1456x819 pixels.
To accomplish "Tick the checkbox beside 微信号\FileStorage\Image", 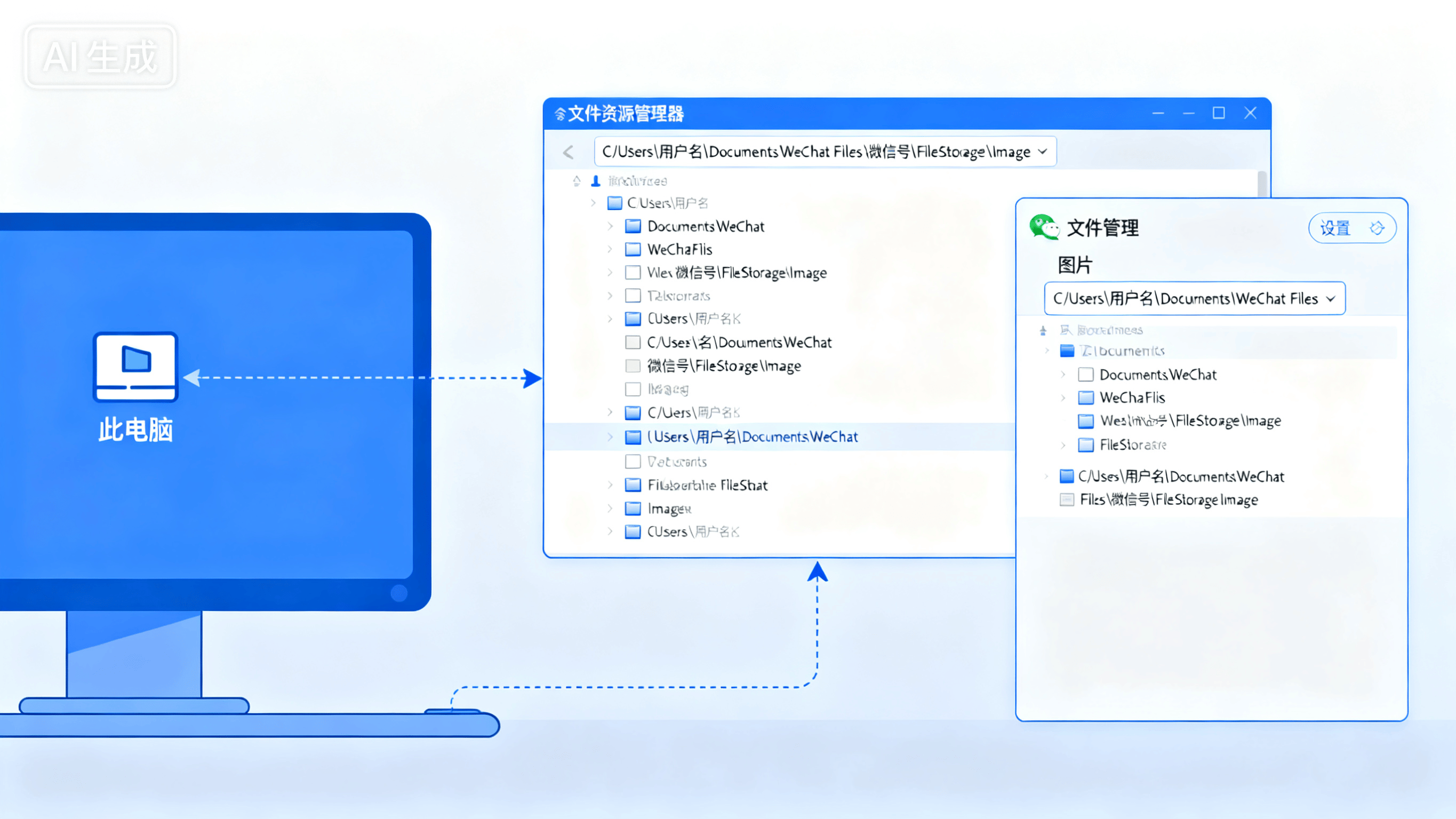I will click(633, 366).
